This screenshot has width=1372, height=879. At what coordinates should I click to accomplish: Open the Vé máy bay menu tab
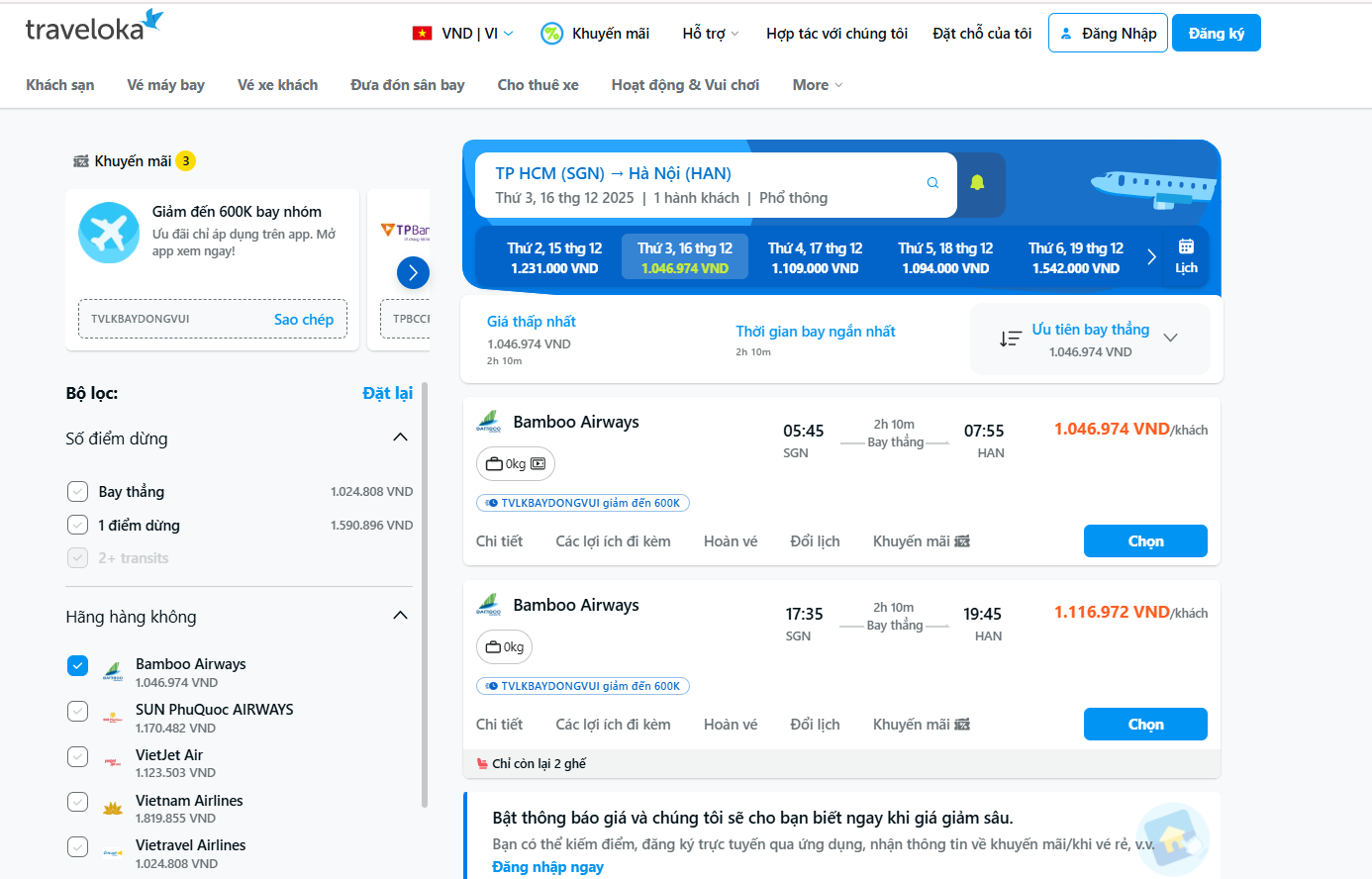click(165, 85)
